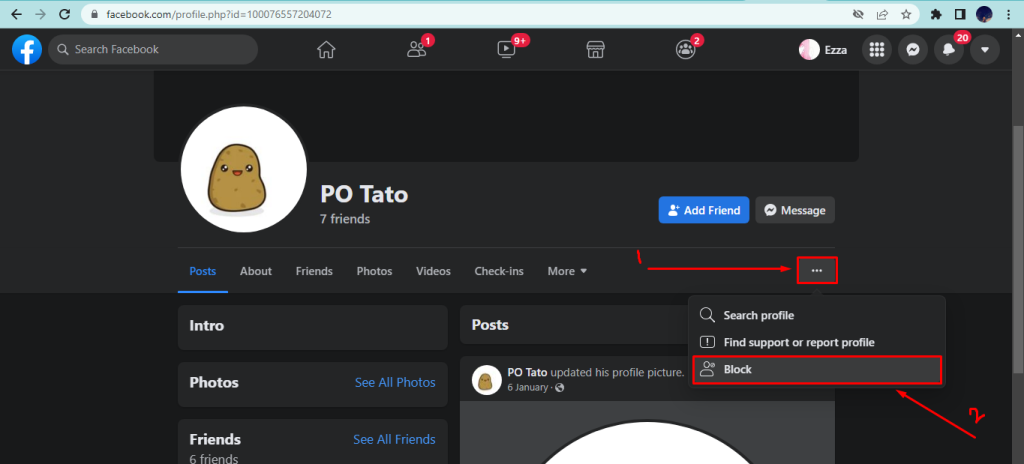
Task: Expand the account dropdown arrow
Action: (985, 50)
